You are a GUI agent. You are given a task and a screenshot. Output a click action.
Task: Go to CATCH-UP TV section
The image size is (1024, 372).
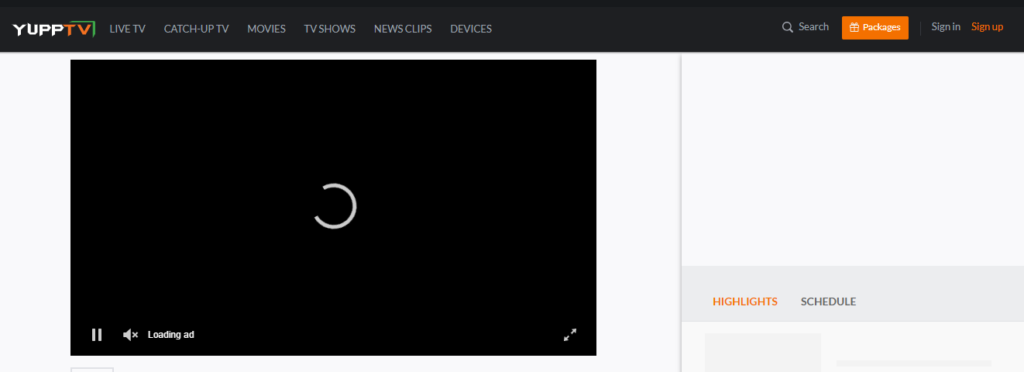coord(196,29)
